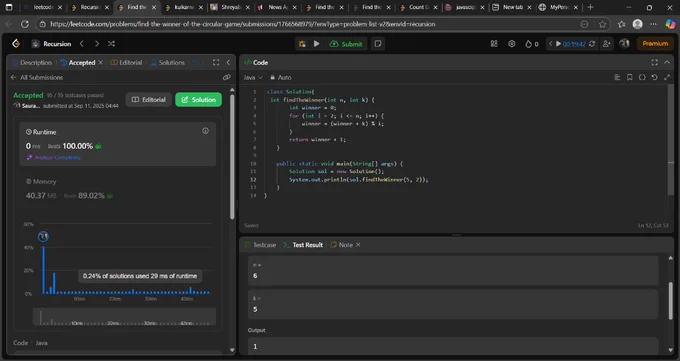Click the n value field showing 6
Viewport: 680px width, 361px height.
pyautogui.click(x=453, y=271)
